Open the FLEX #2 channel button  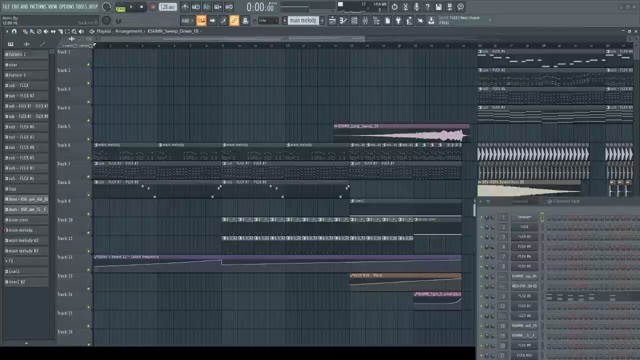[524, 237]
